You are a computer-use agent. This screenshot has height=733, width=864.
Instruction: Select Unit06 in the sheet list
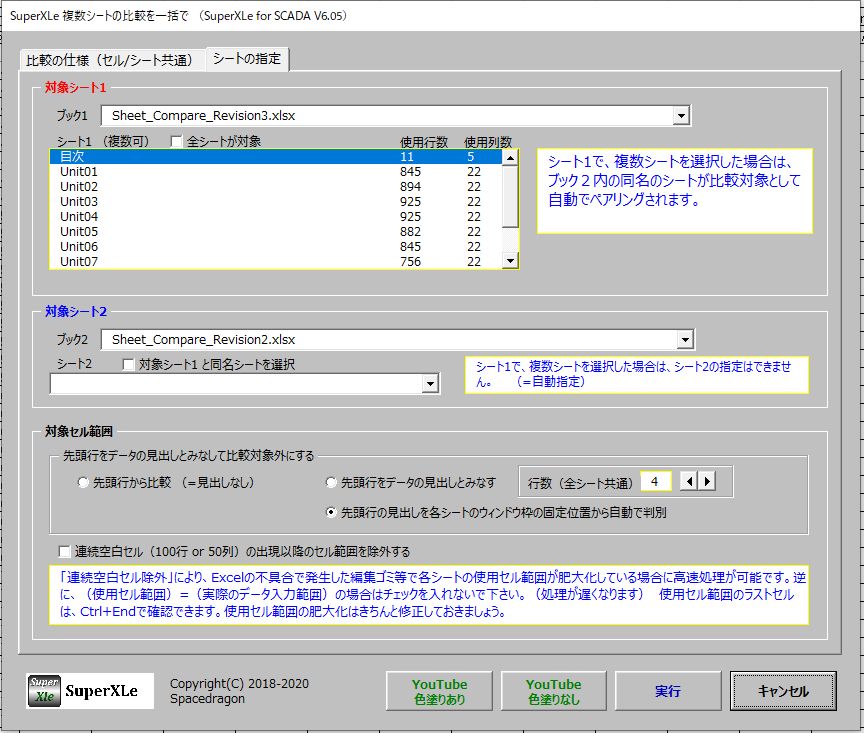(x=276, y=246)
